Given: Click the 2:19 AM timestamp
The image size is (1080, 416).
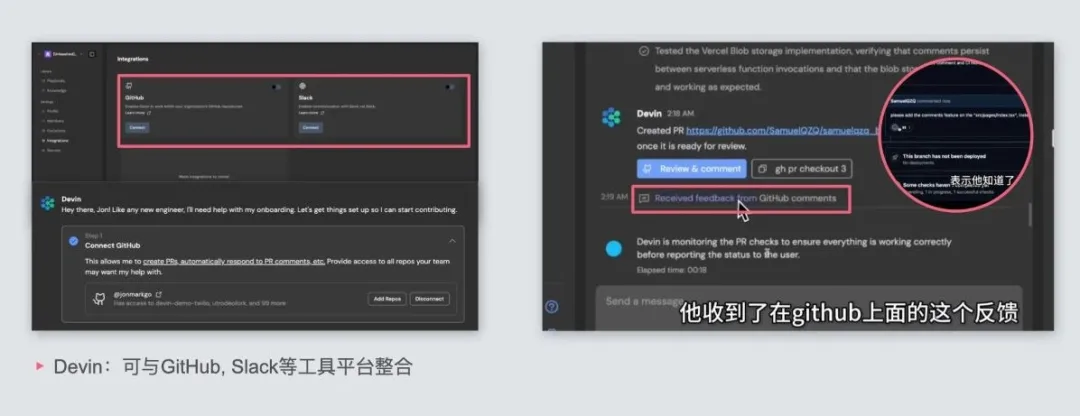Looking at the screenshot, I should (x=614, y=198).
